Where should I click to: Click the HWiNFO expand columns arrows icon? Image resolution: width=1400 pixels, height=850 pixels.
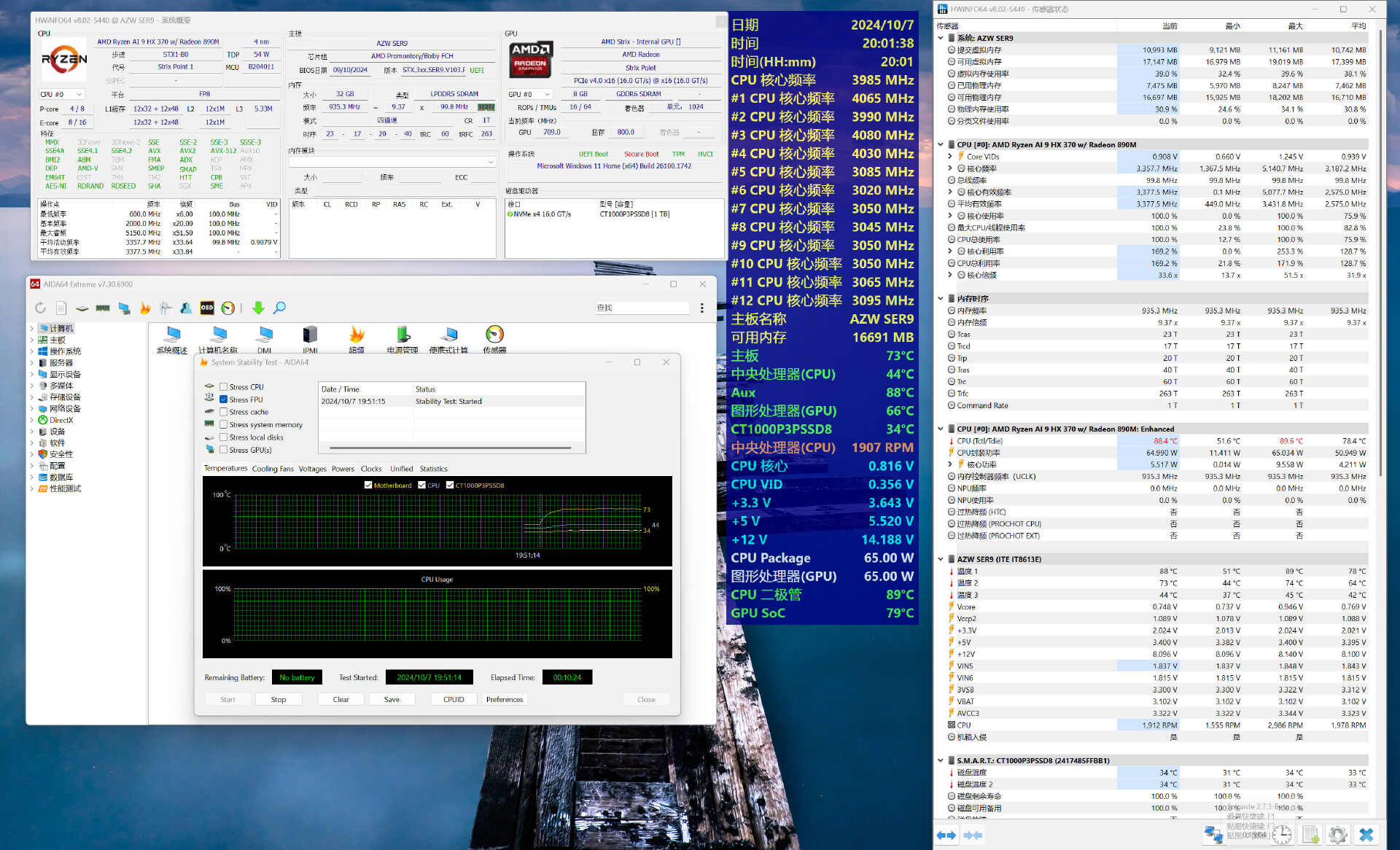[946, 835]
